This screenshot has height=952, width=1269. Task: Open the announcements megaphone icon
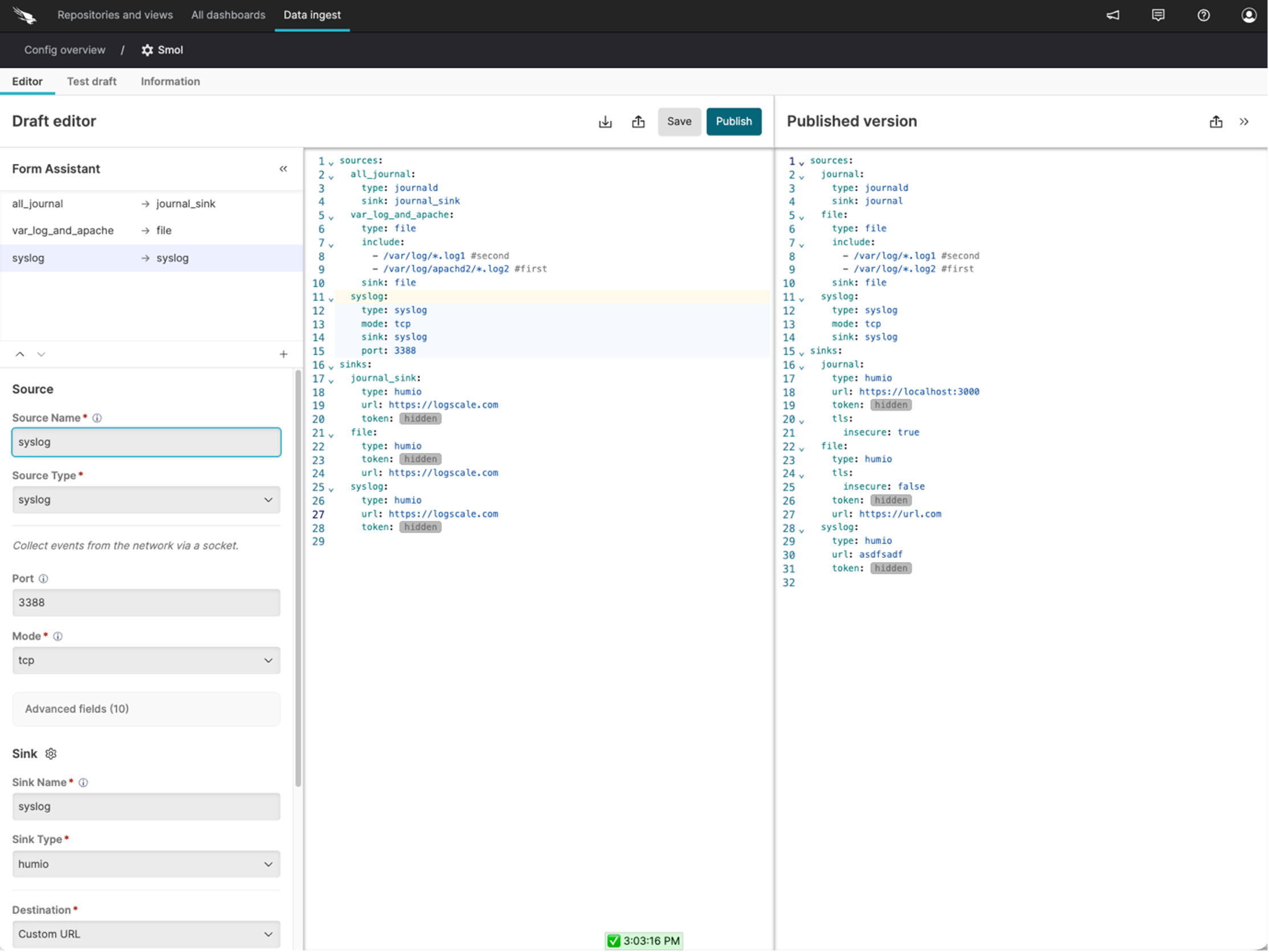pyautogui.click(x=1113, y=15)
